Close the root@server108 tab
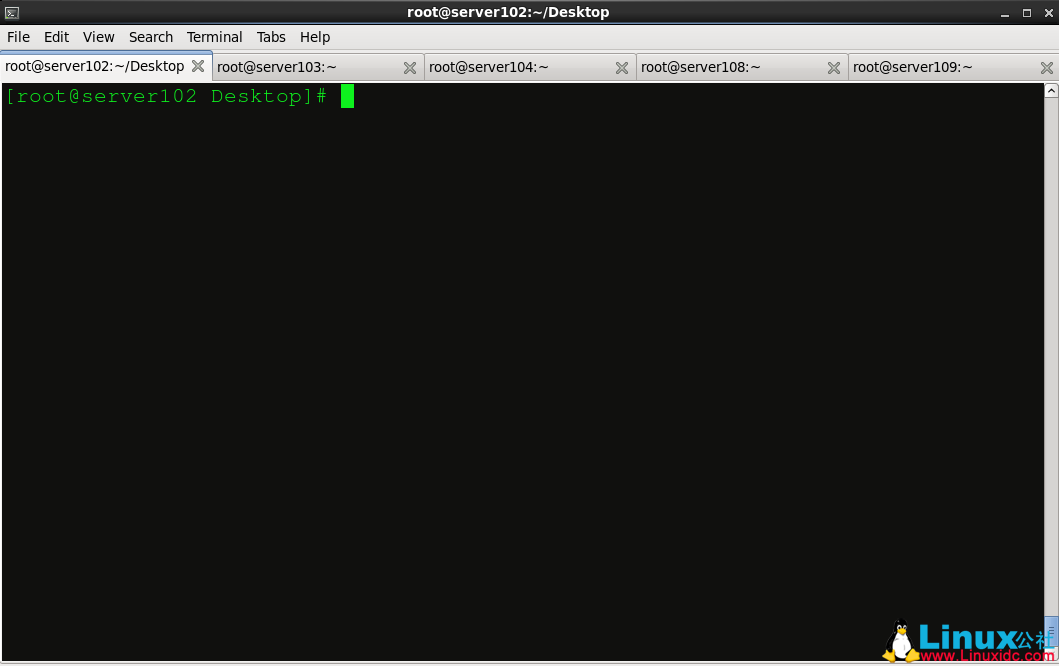 click(x=834, y=68)
